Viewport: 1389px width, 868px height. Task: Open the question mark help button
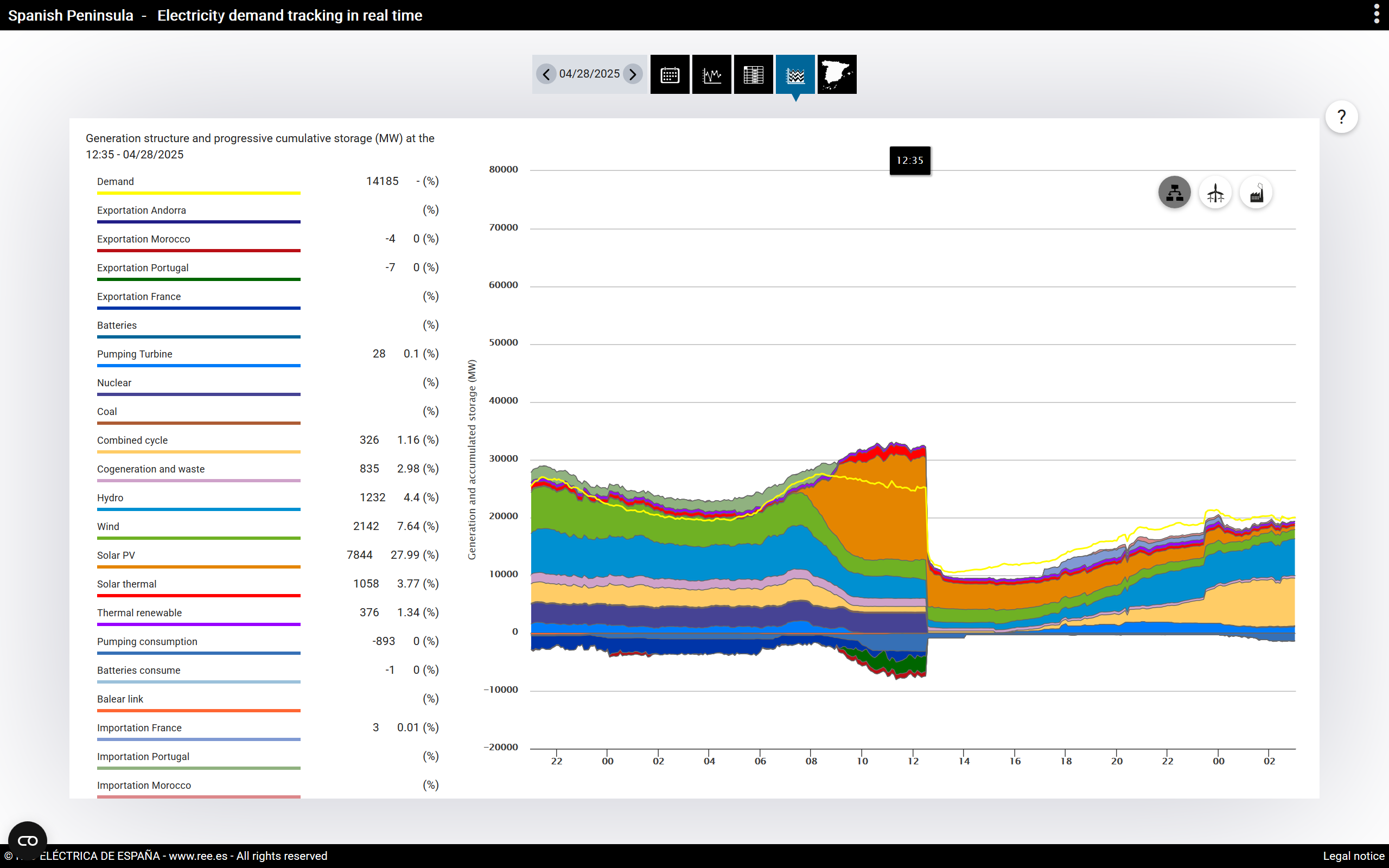[1341, 117]
